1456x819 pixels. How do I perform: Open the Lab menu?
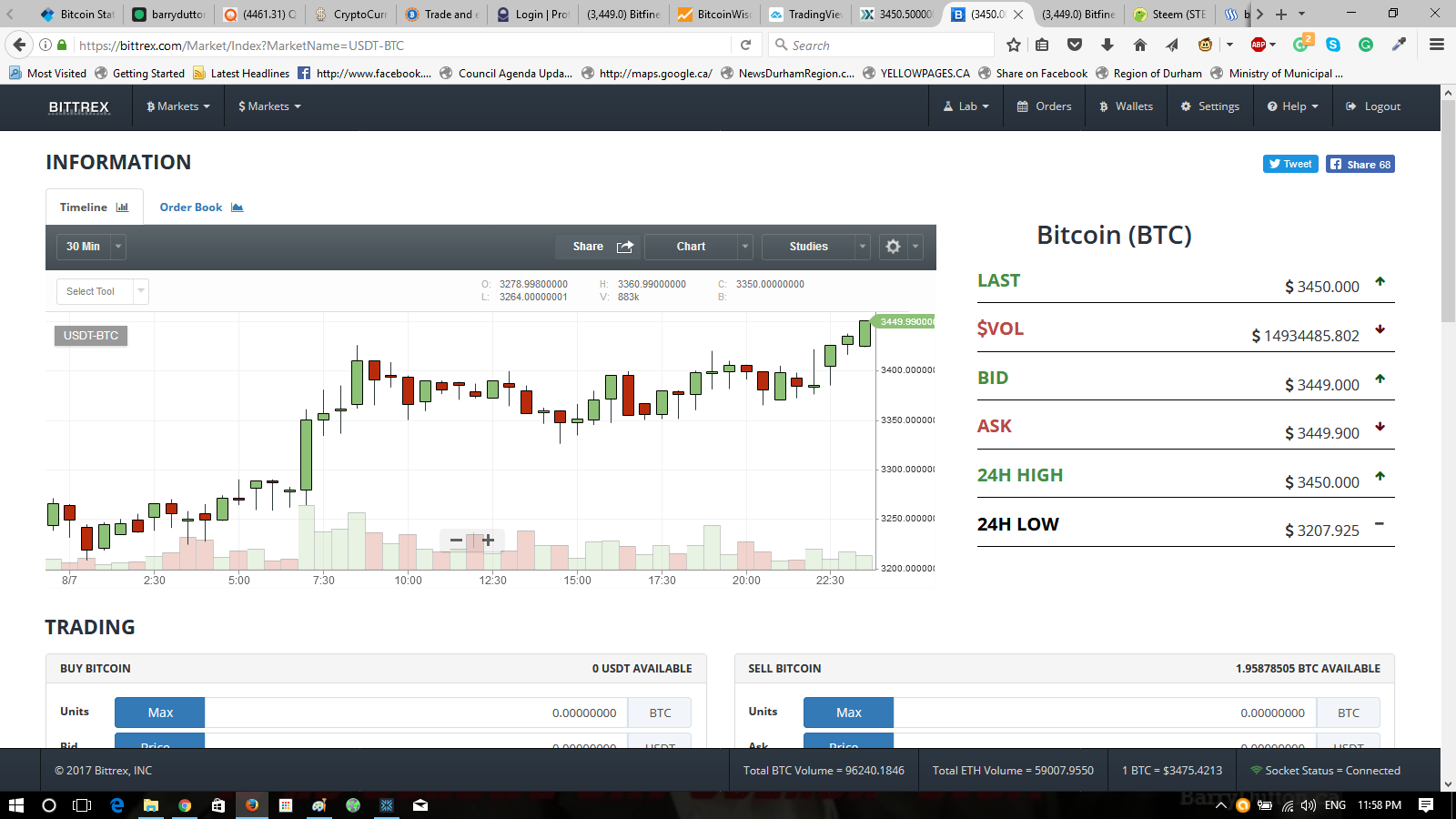point(966,106)
